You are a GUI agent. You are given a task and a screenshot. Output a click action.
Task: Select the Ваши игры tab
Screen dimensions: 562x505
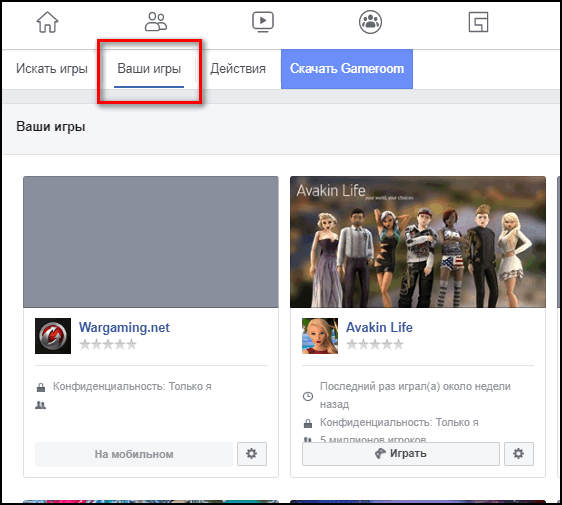pyautogui.click(x=149, y=68)
